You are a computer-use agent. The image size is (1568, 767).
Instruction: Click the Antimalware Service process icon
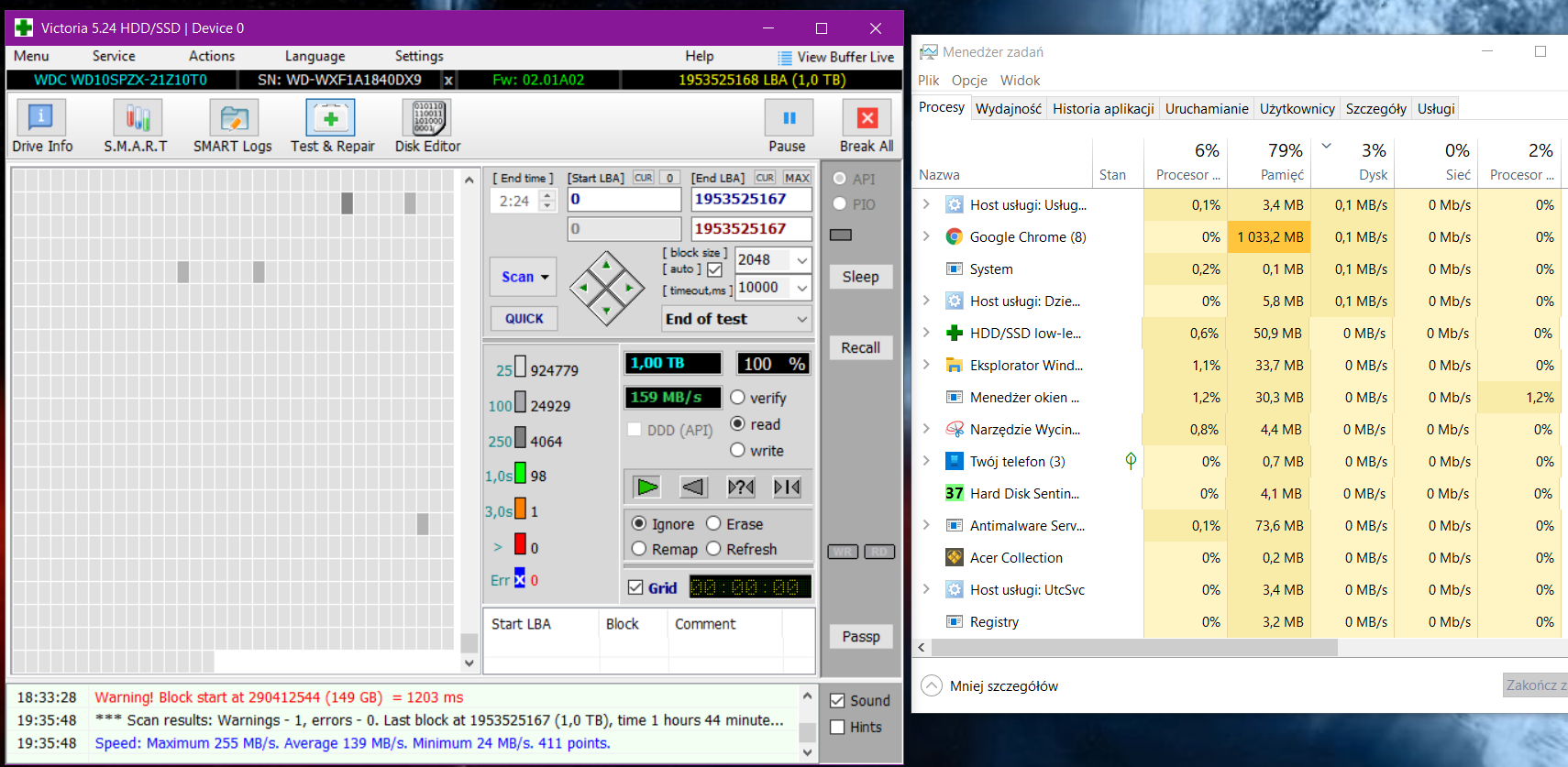(x=955, y=525)
